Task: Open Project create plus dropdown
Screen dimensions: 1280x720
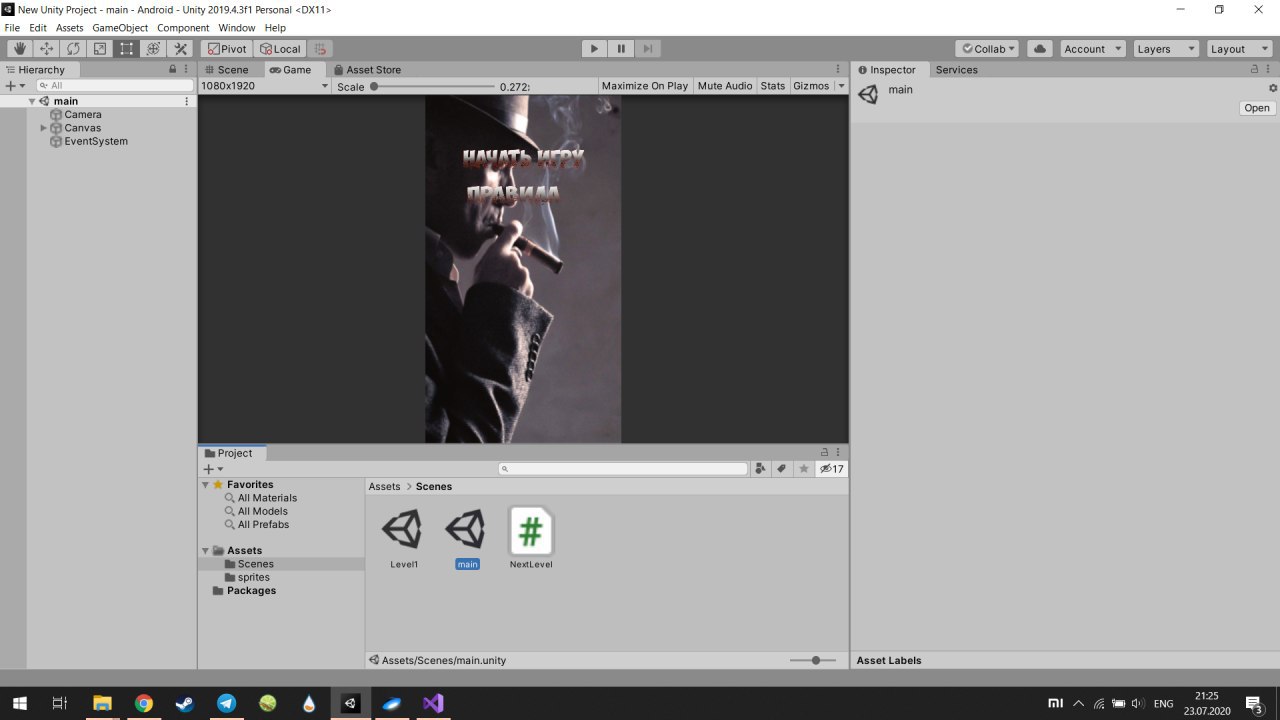Action: click(x=213, y=469)
